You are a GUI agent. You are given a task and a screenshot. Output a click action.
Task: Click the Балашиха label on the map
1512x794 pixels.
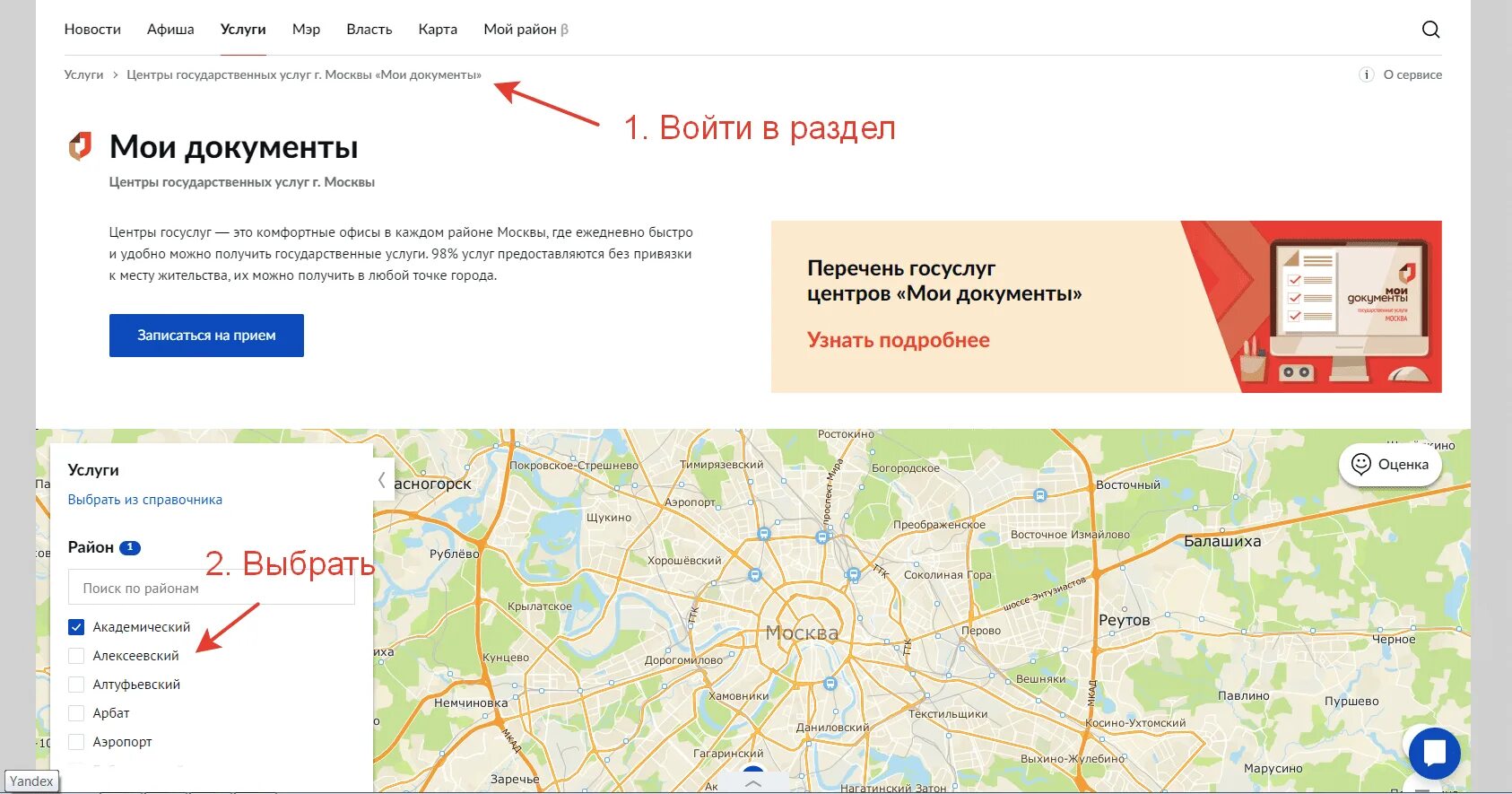coord(1222,541)
